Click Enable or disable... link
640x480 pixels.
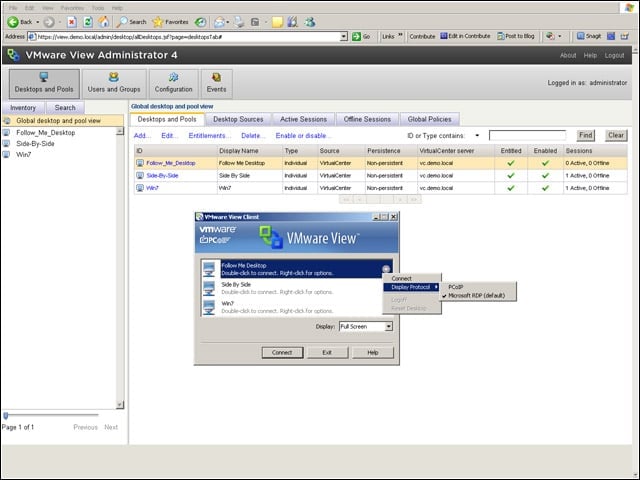click(x=303, y=136)
